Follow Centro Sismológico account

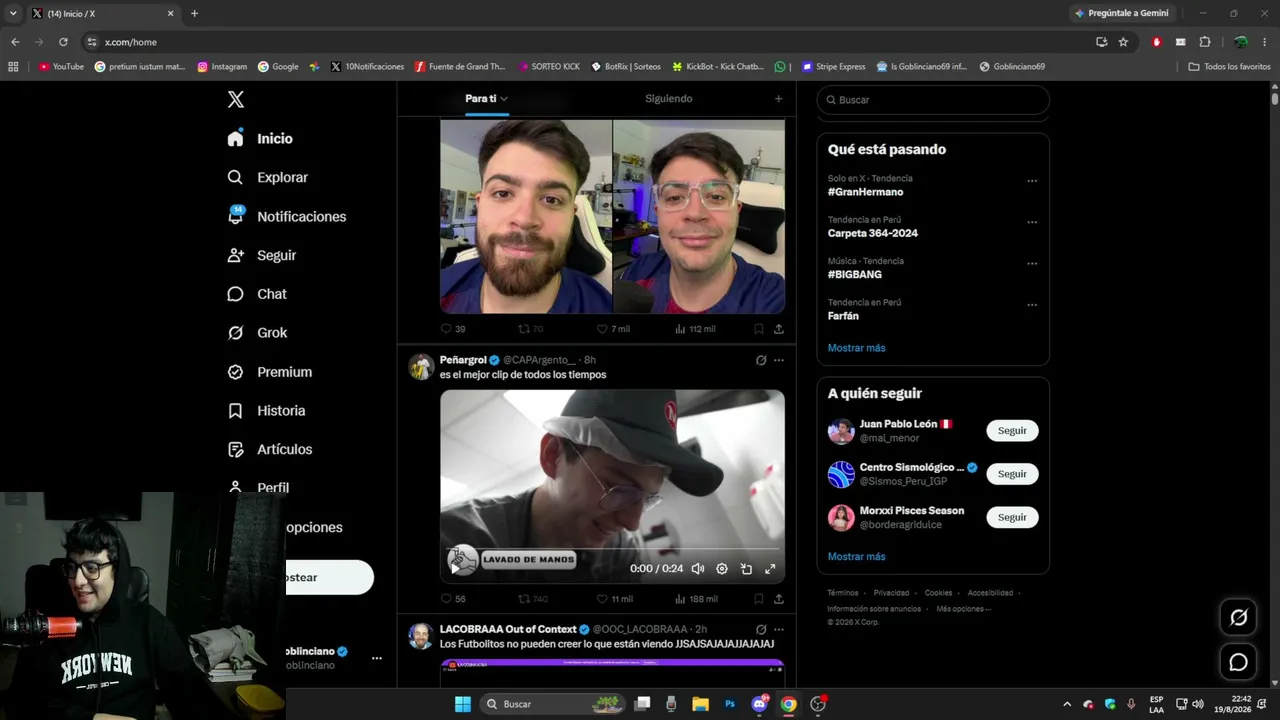tap(1012, 474)
